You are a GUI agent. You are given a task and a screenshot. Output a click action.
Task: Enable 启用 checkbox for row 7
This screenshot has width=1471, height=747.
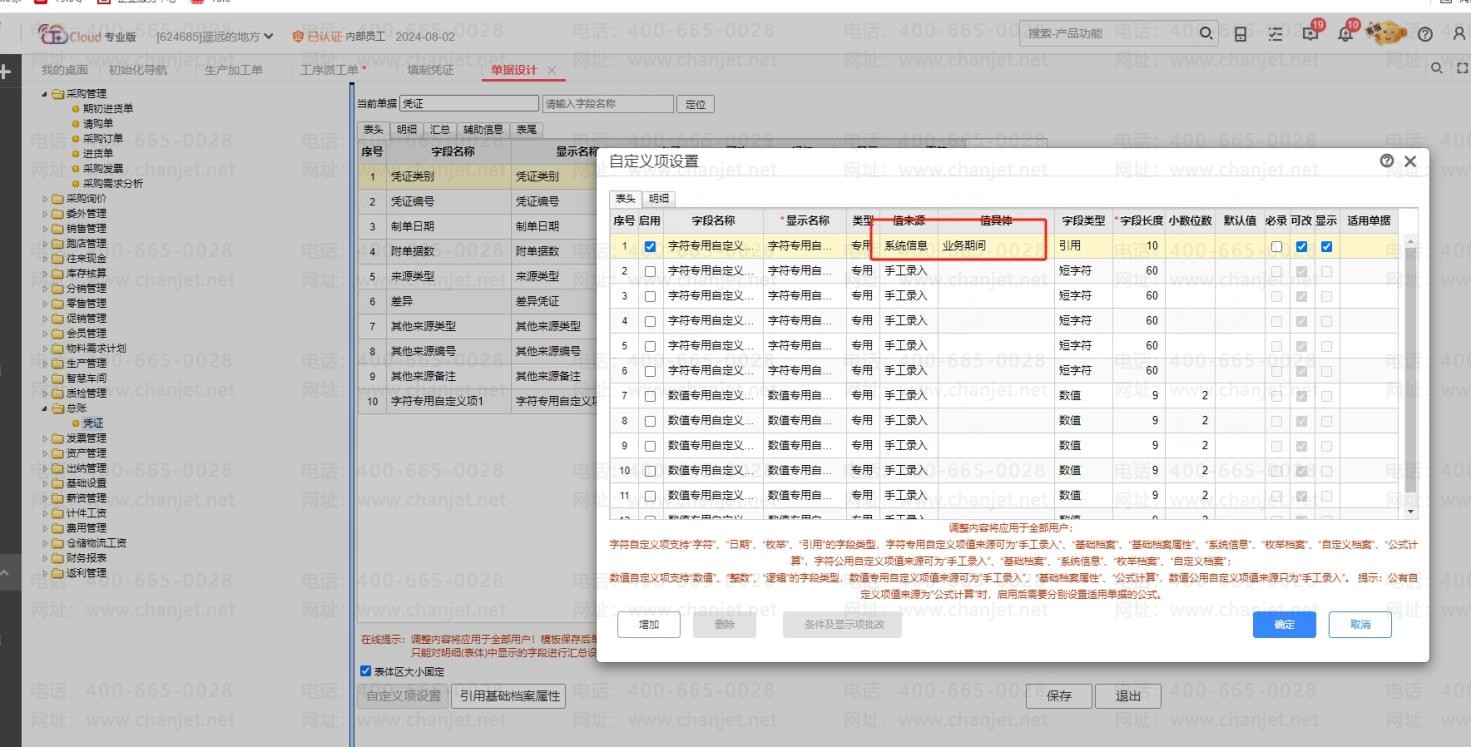(651, 396)
